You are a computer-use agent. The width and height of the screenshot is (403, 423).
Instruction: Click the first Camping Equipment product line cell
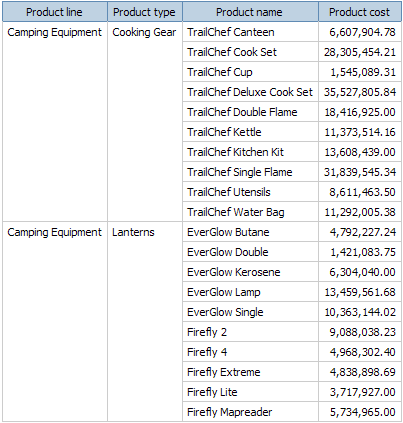55,121
